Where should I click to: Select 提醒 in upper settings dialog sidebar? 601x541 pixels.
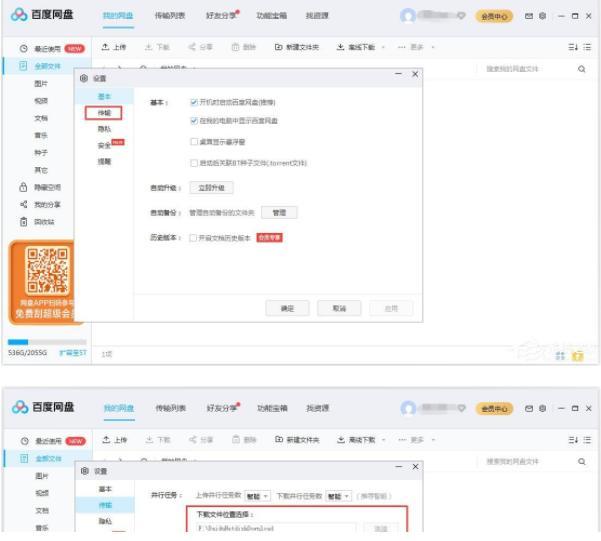coord(104,161)
